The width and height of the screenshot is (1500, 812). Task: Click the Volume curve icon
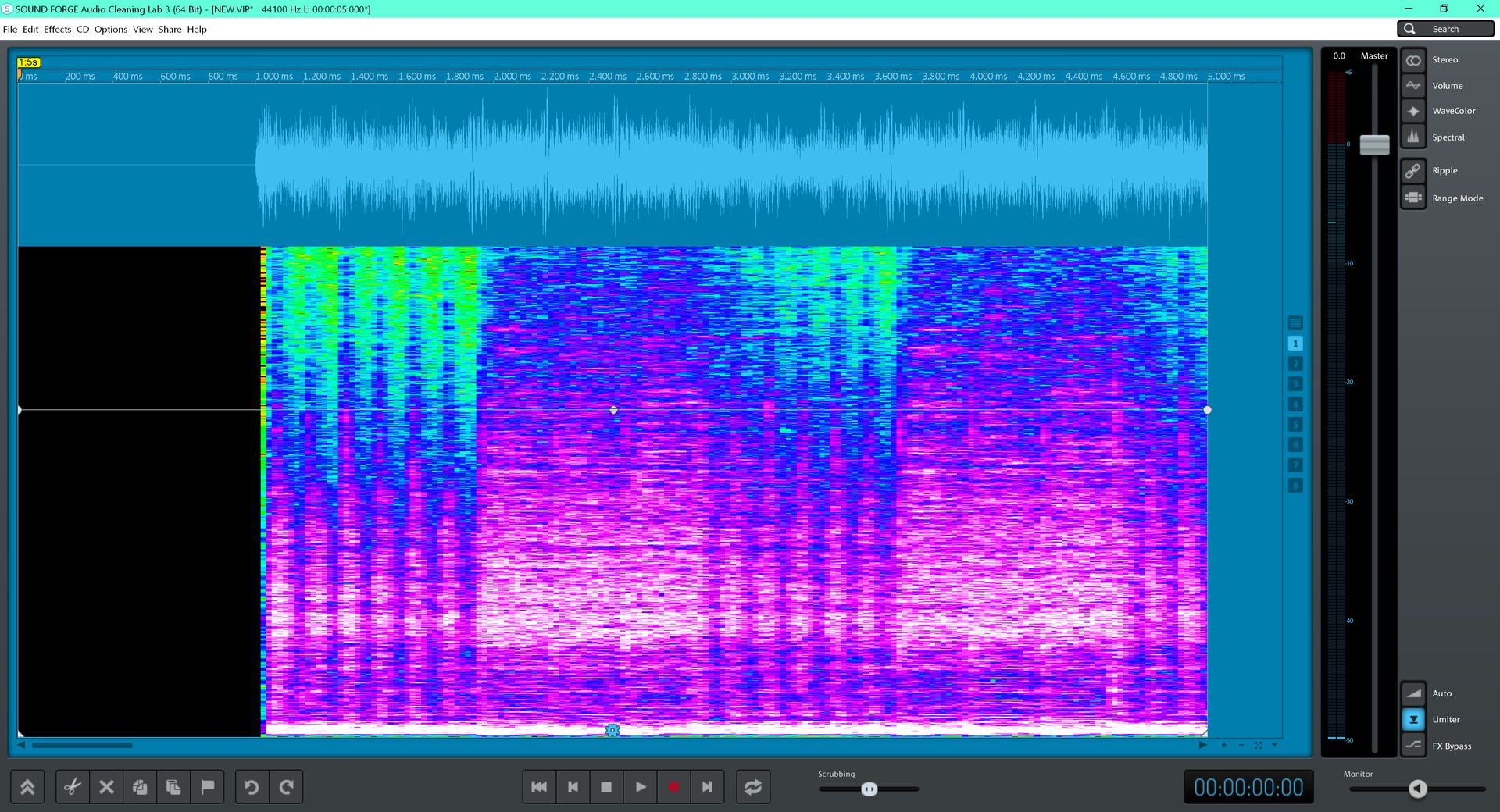coord(1413,86)
